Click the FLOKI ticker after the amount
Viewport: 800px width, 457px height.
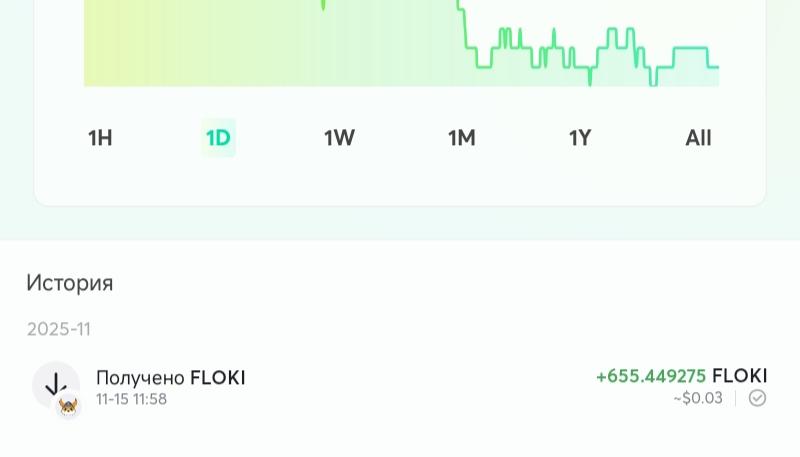[740, 376]
